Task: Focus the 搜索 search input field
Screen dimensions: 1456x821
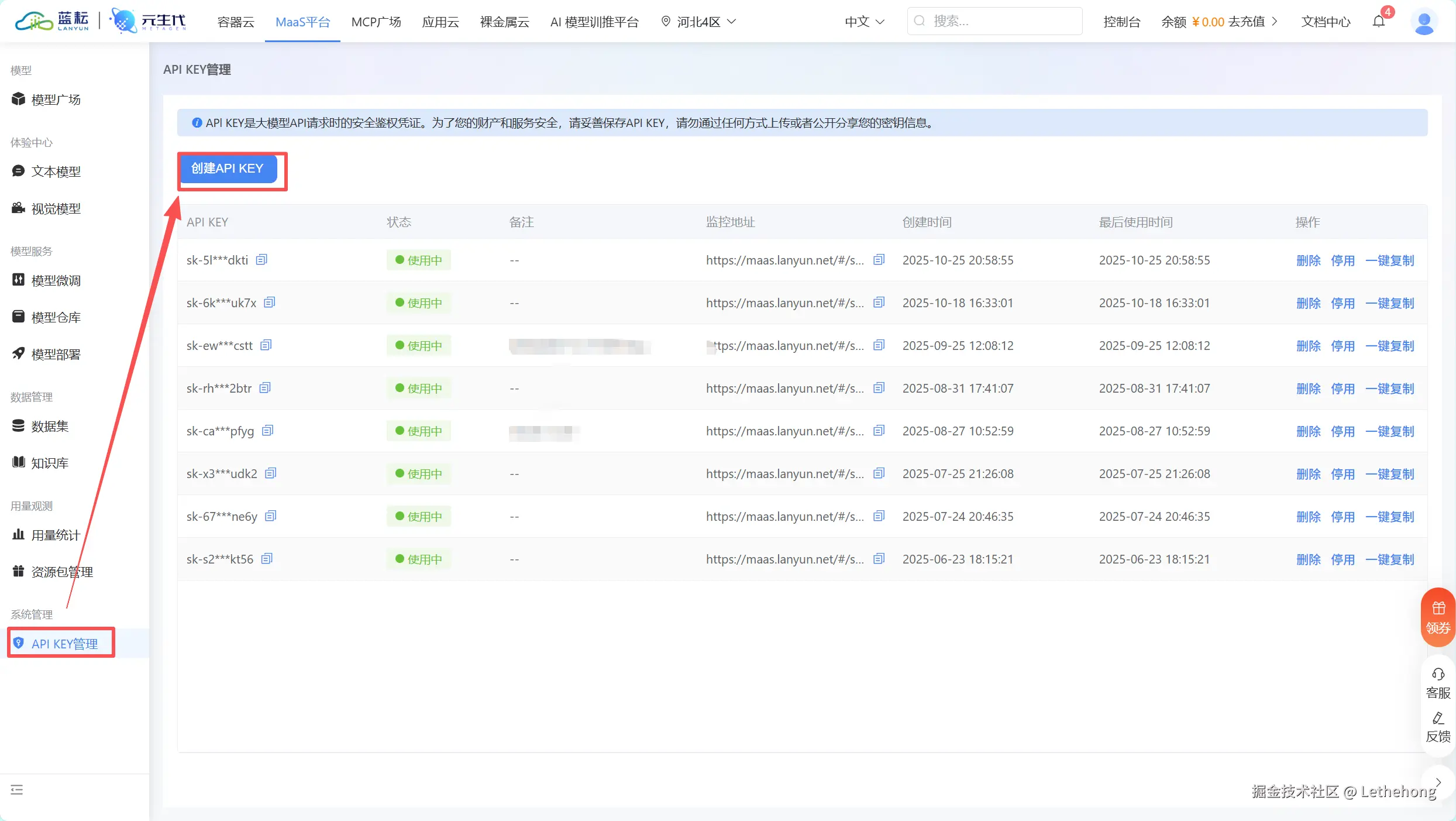Action: [1000, 21]
